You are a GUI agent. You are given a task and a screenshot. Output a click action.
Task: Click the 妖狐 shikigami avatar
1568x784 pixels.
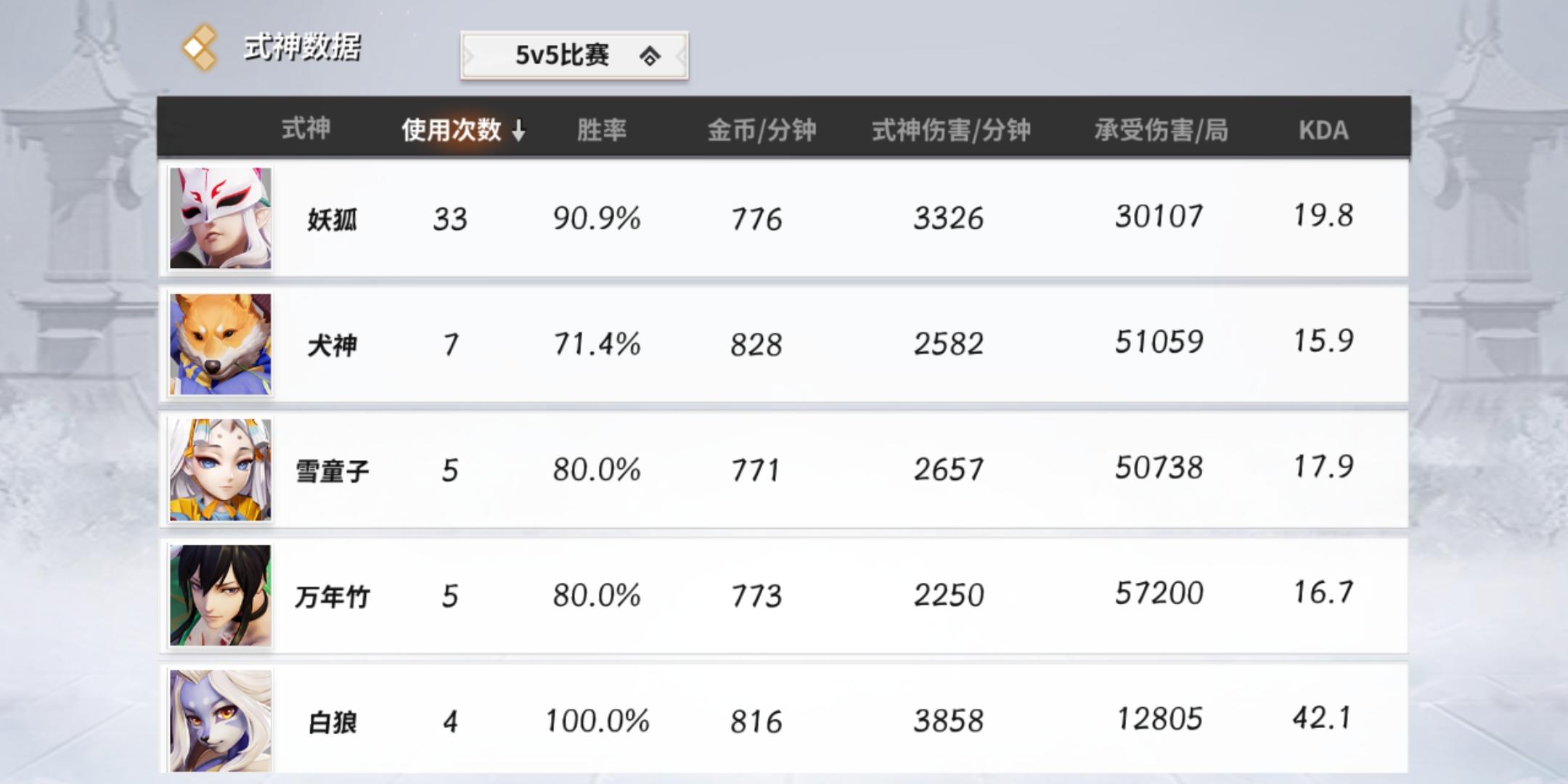point(221,219)
